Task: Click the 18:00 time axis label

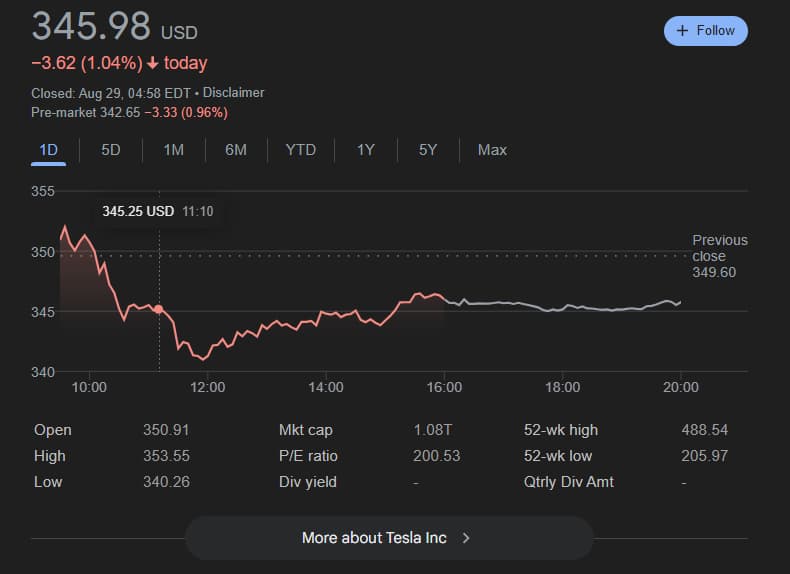Action: coord(562,387)
